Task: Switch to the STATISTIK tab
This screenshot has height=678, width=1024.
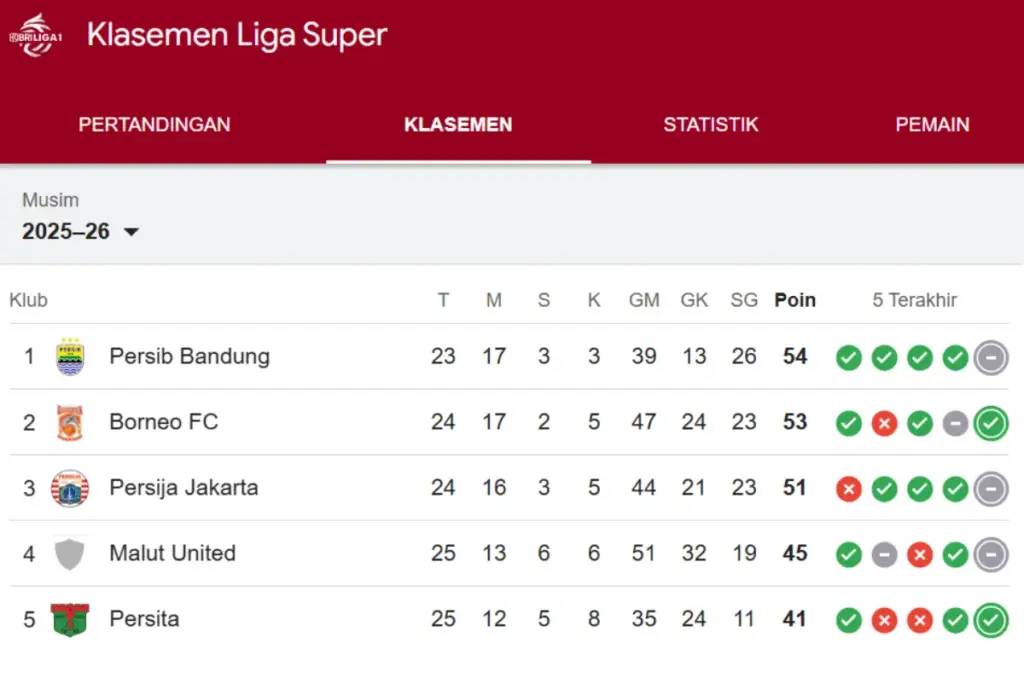Action: coord(711,124)
